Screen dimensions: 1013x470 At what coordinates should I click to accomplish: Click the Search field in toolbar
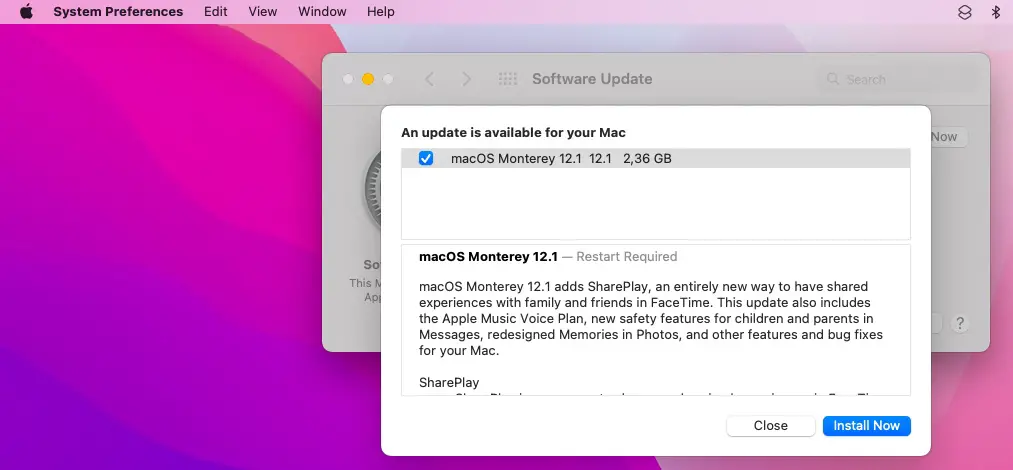[x=893, y=79]
